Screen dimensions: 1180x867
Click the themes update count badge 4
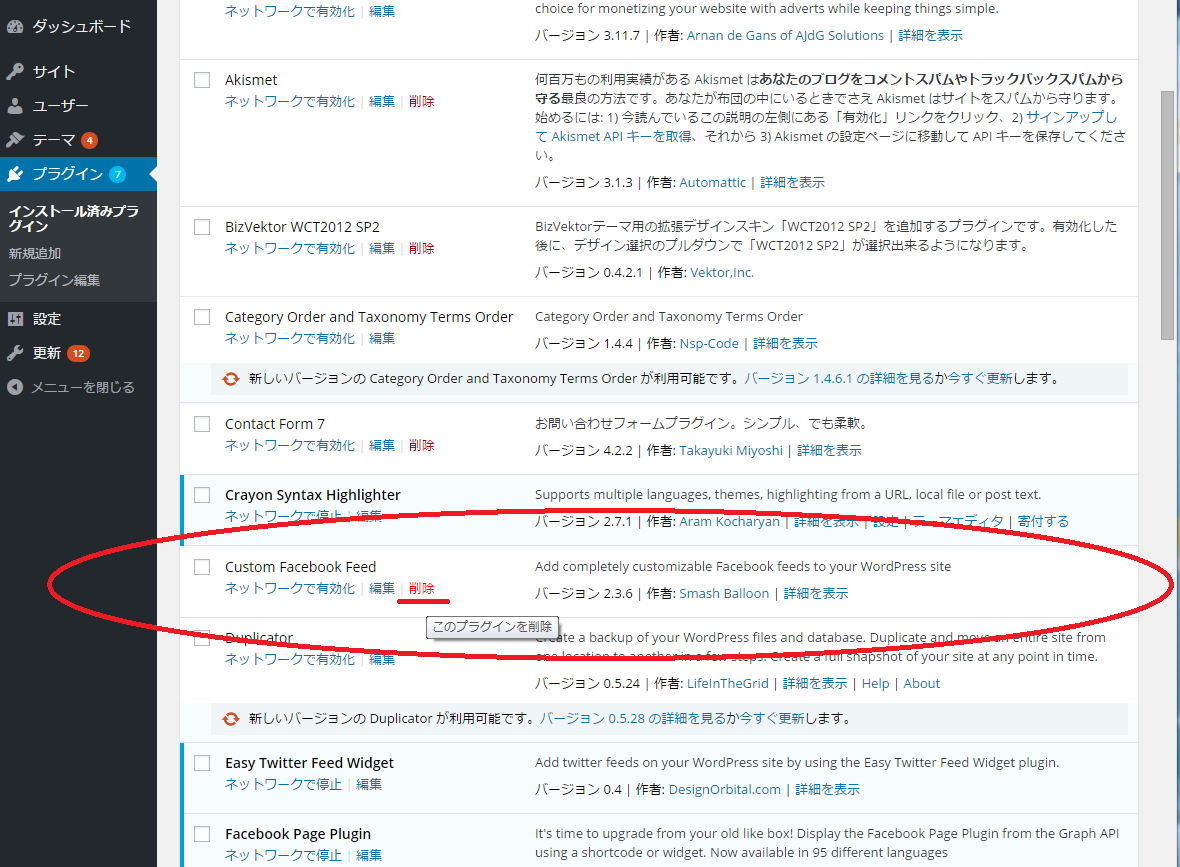[89, 140]
